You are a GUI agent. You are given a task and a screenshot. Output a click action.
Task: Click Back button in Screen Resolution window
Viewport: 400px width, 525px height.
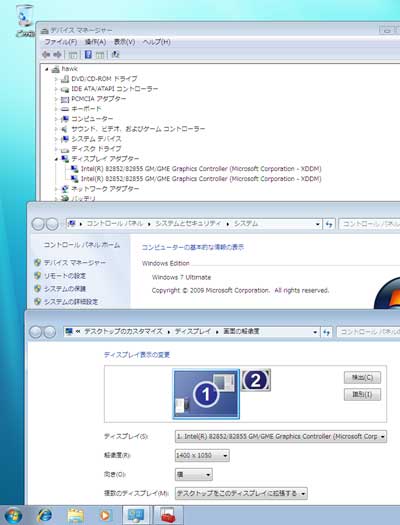tap(35, 332)
